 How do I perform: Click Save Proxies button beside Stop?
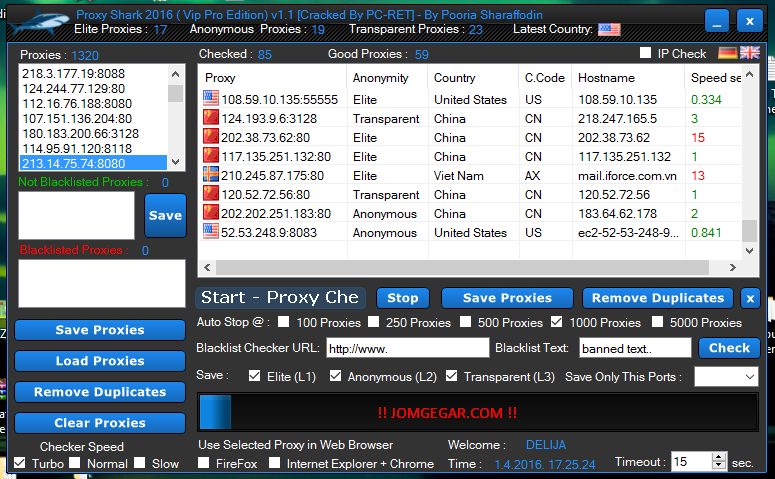pos(507,298)
